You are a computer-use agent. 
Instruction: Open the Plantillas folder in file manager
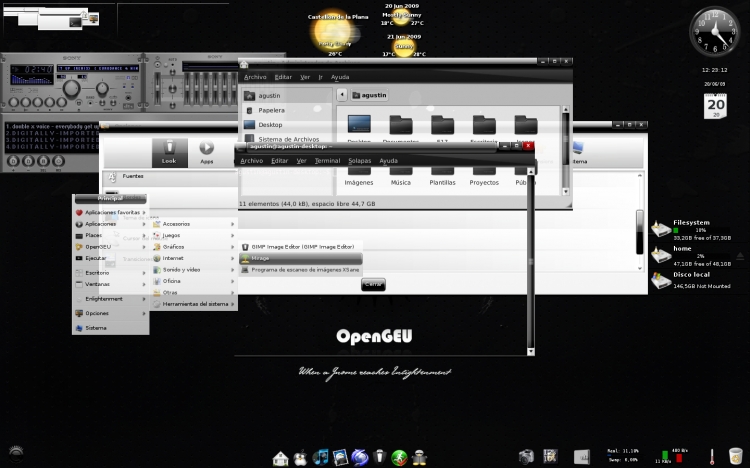coord(442,178)
